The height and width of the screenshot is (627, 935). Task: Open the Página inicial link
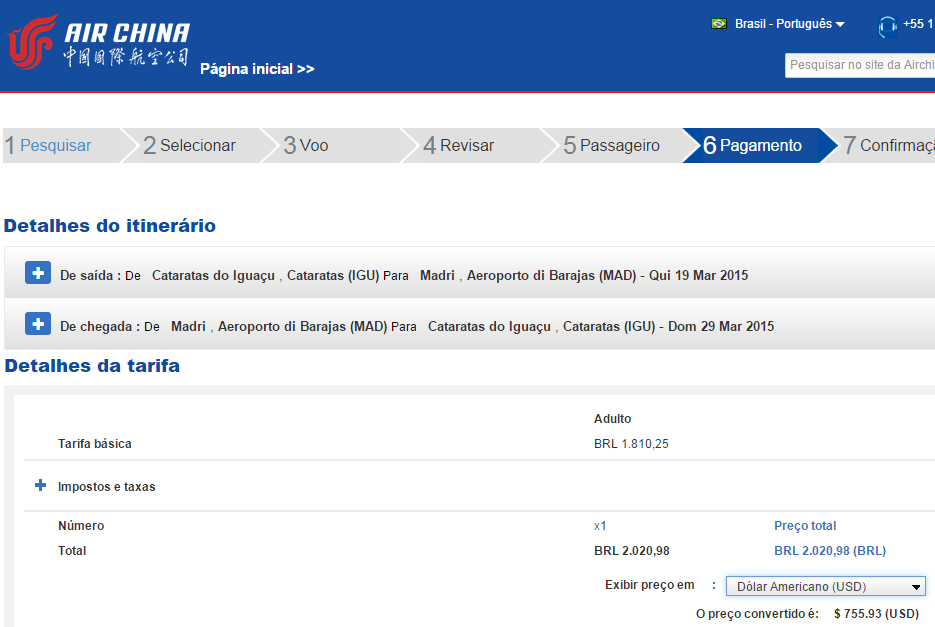257,69
